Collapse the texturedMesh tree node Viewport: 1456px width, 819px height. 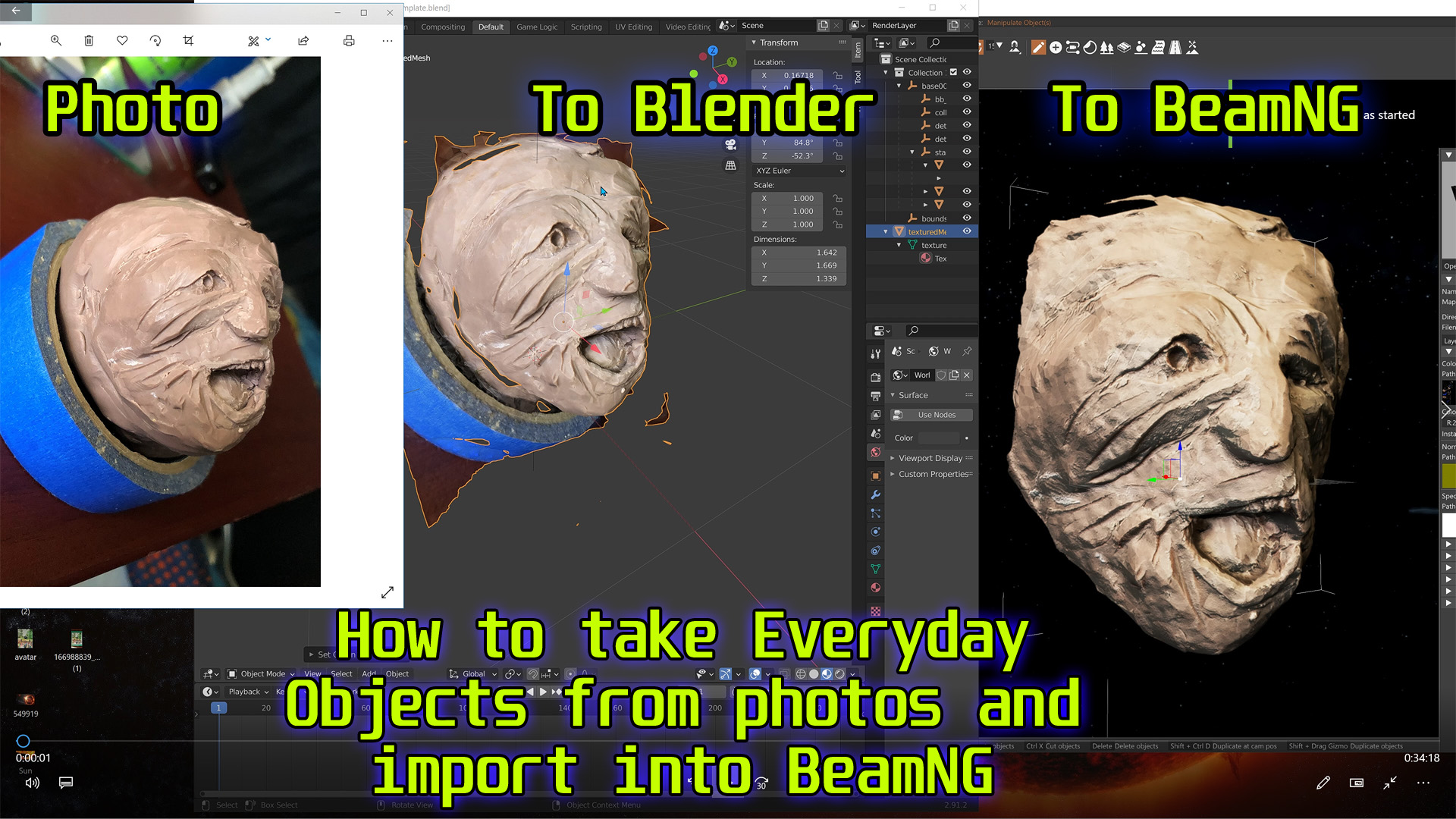886,232
